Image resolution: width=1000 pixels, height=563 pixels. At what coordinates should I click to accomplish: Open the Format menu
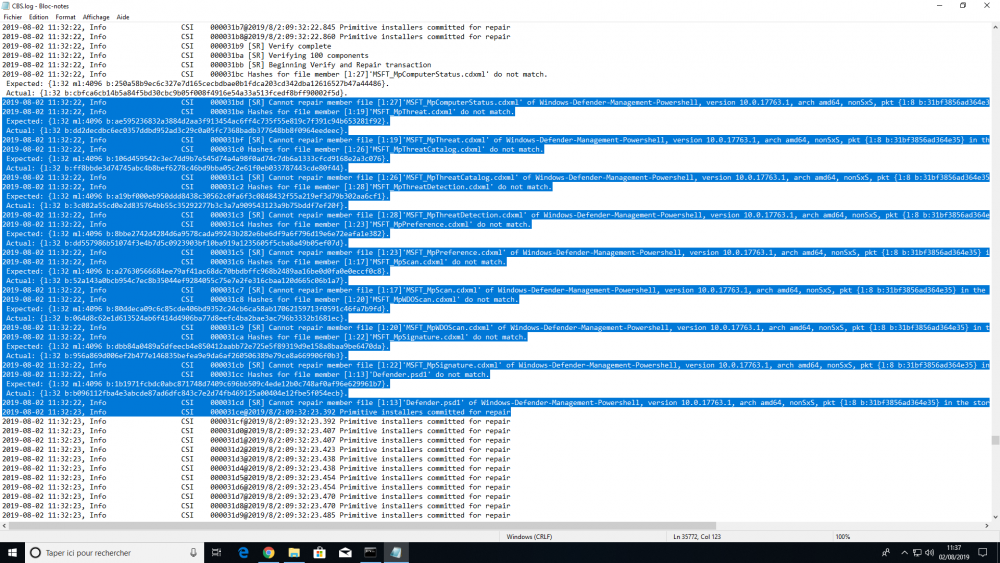pyautogui.click(x=65, y=17)
